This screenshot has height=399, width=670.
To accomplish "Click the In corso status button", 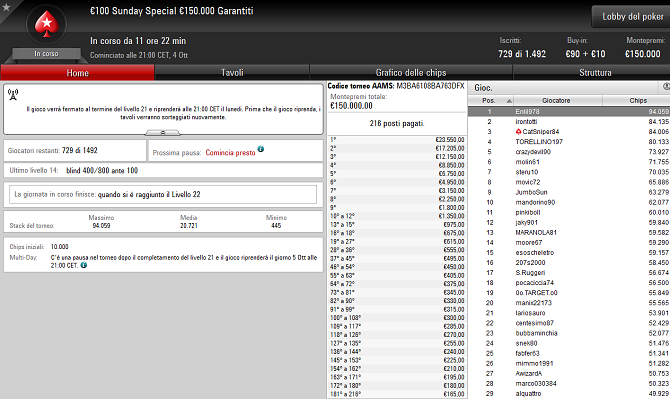I will 47,54.
